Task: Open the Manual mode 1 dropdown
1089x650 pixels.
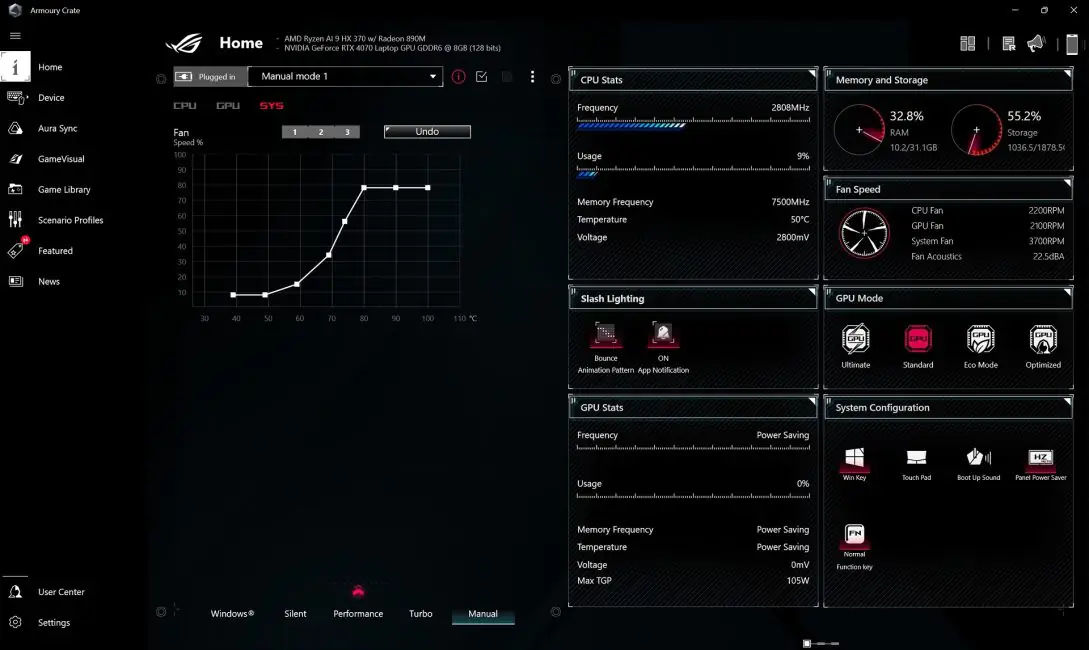Action: coord(345,76)
